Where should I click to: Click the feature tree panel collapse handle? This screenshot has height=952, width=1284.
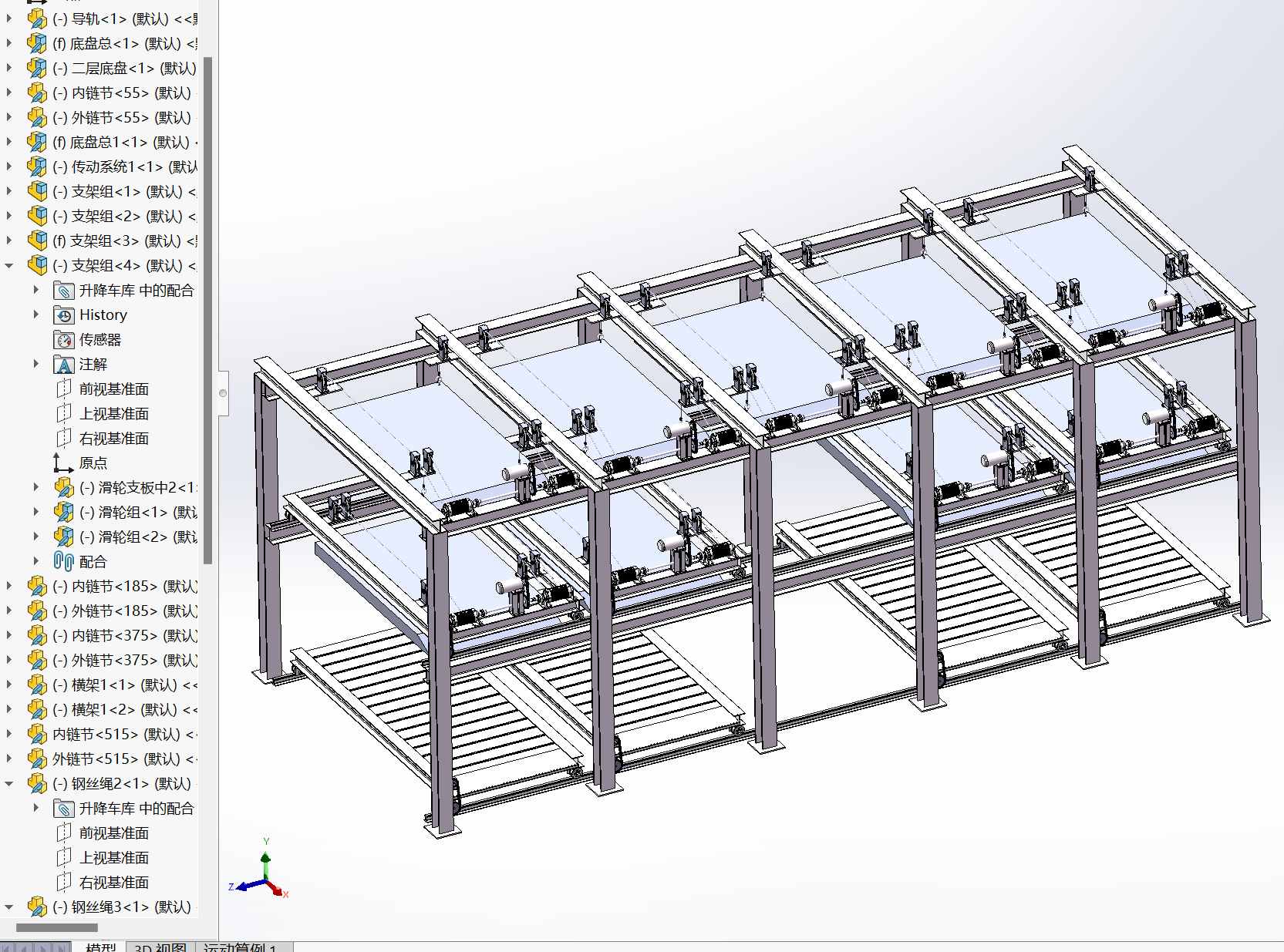(223, 393)
